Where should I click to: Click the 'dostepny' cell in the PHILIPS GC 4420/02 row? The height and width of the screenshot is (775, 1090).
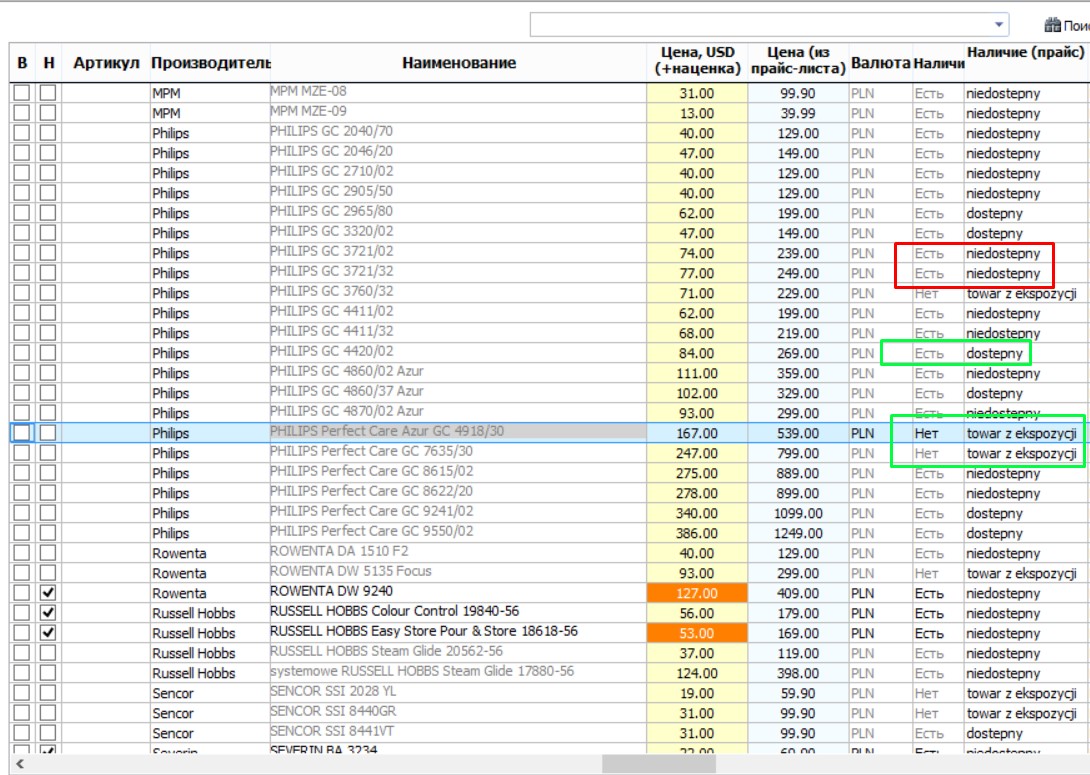pyautogui.click(x=1025, y=353)
